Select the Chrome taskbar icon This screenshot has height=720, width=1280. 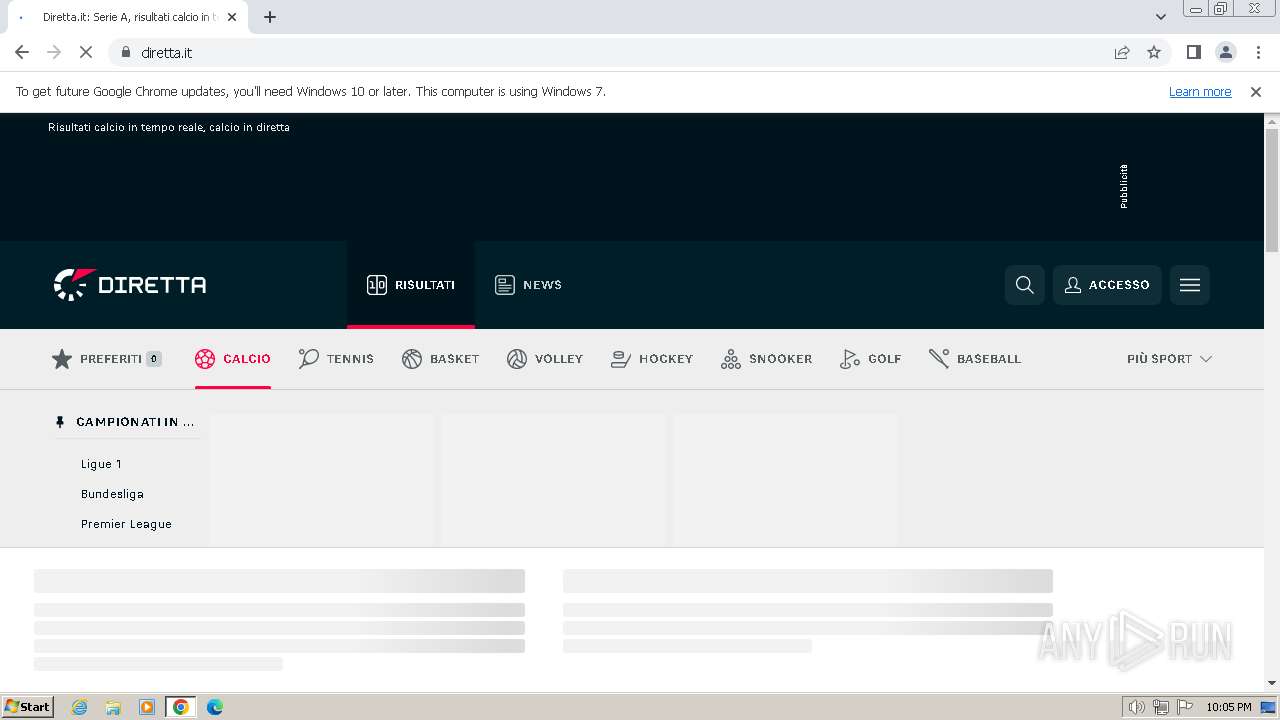pos(181,707)
